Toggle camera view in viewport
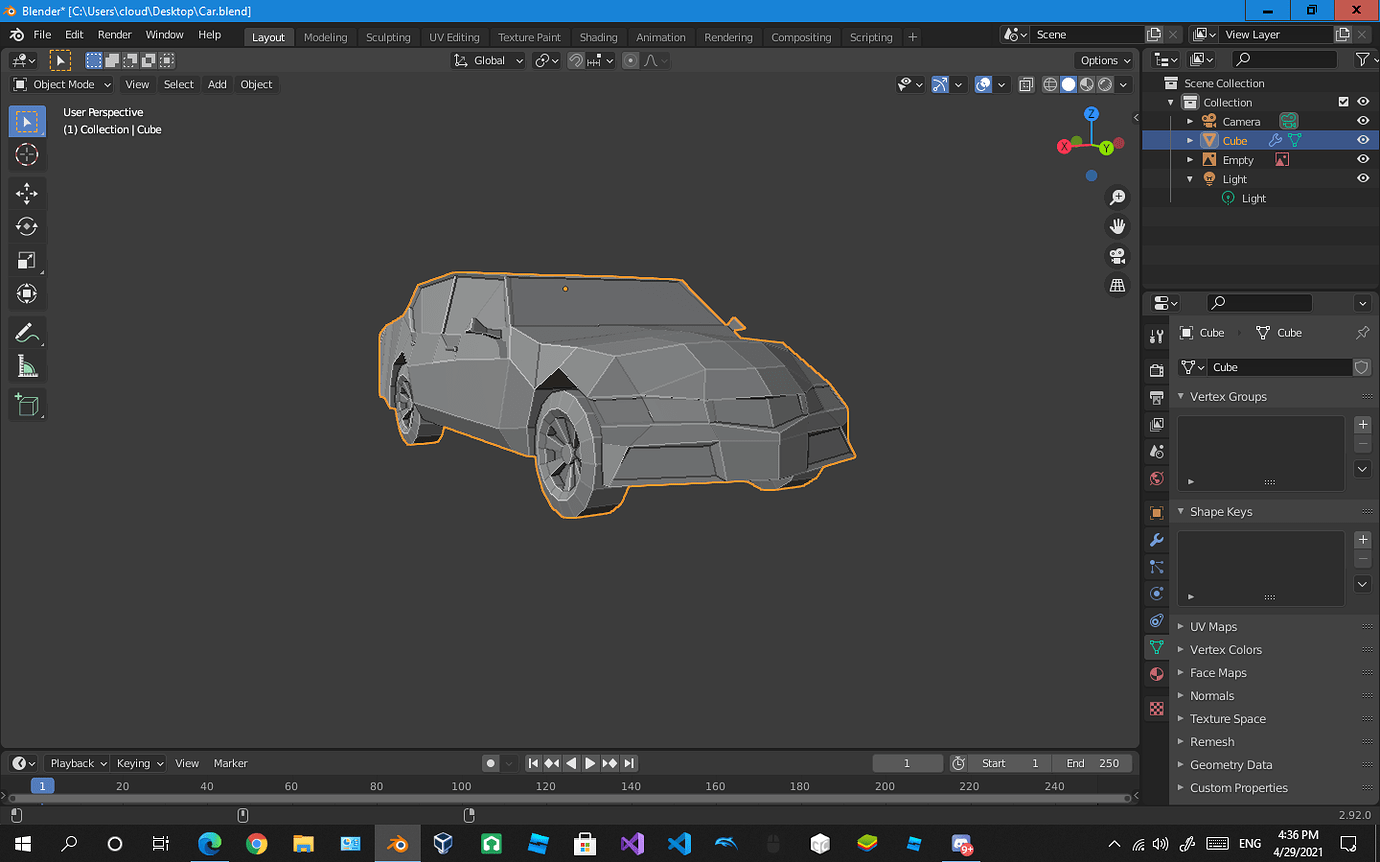1380x862 pixels. (x=1117, y=256)
